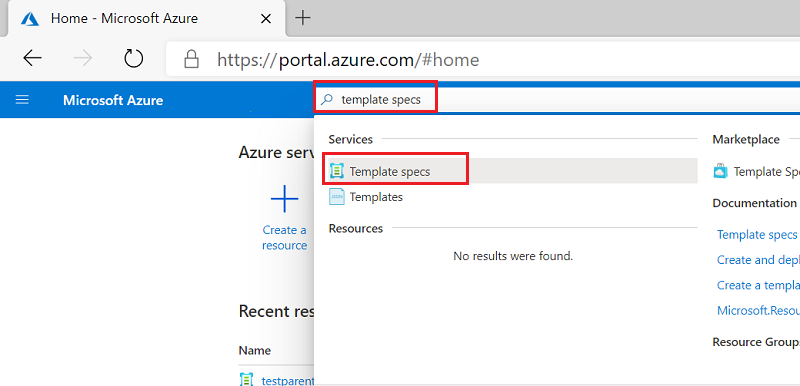Image resolution: width=800 pixels, height=386 pixels.
Task: Click the Template specs service icon
Action: tap(337, 171)
